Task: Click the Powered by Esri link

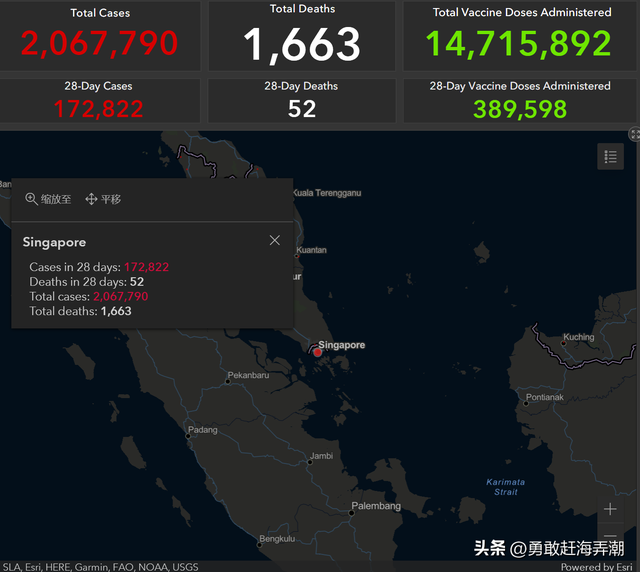Action: pyautogui.click(x=595, y=567)
